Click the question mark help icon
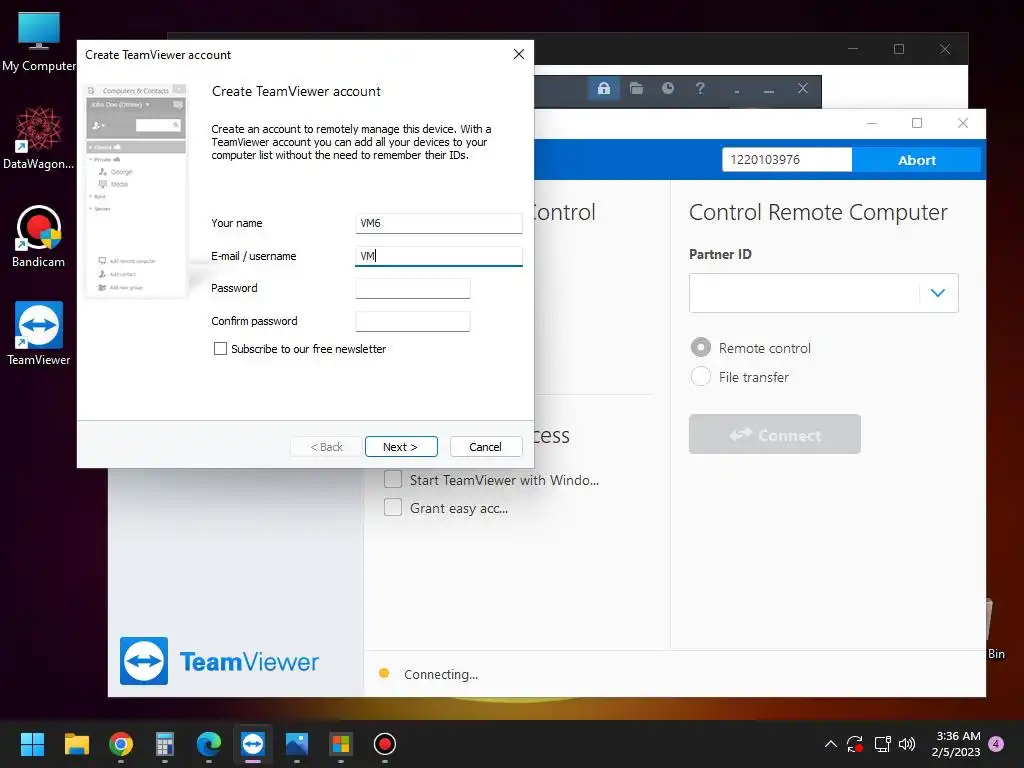Screen dimensions: 1024x768 point(699,88)
